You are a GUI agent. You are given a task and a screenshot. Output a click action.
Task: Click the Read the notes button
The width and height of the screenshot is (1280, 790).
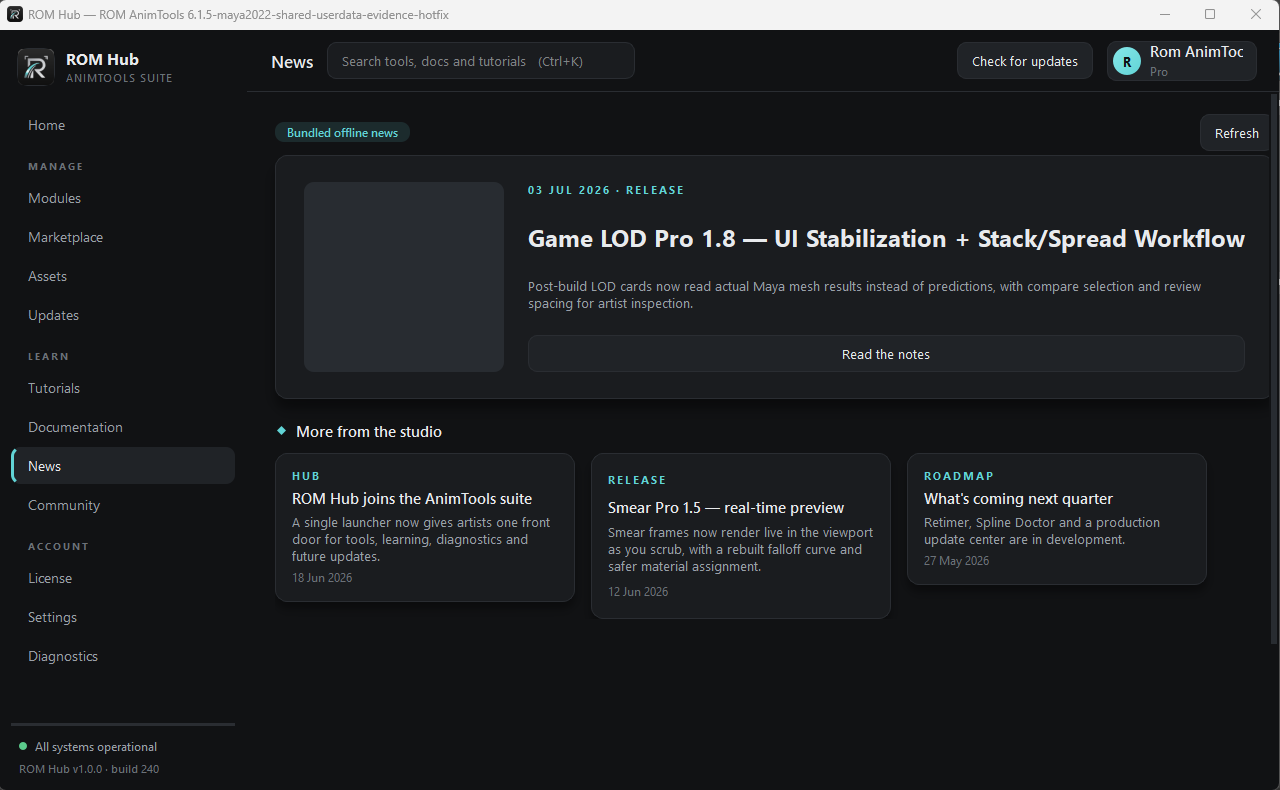pyautogui.click(x=886, y=354)
